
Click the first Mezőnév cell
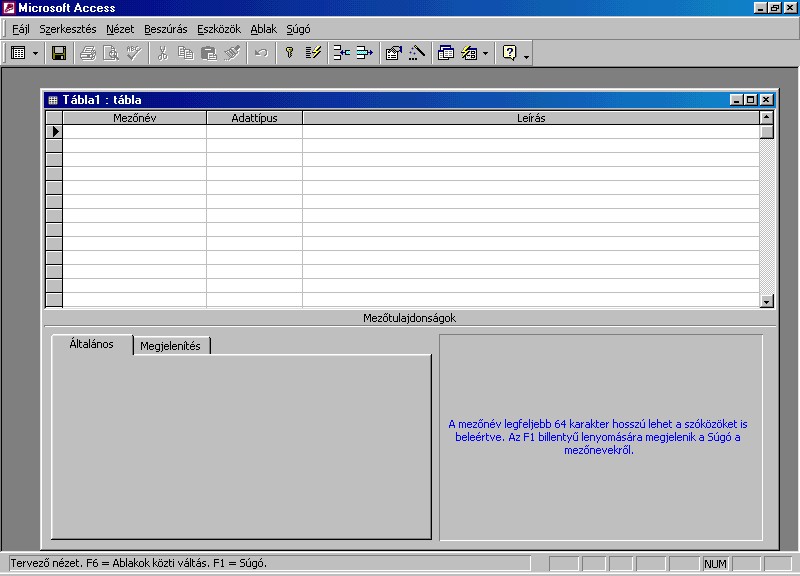point(134,131)
